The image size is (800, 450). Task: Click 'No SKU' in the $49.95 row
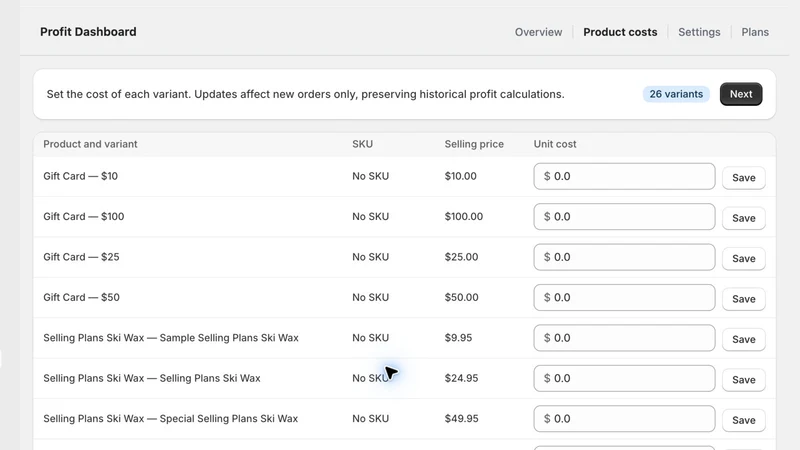click(370, 418)
